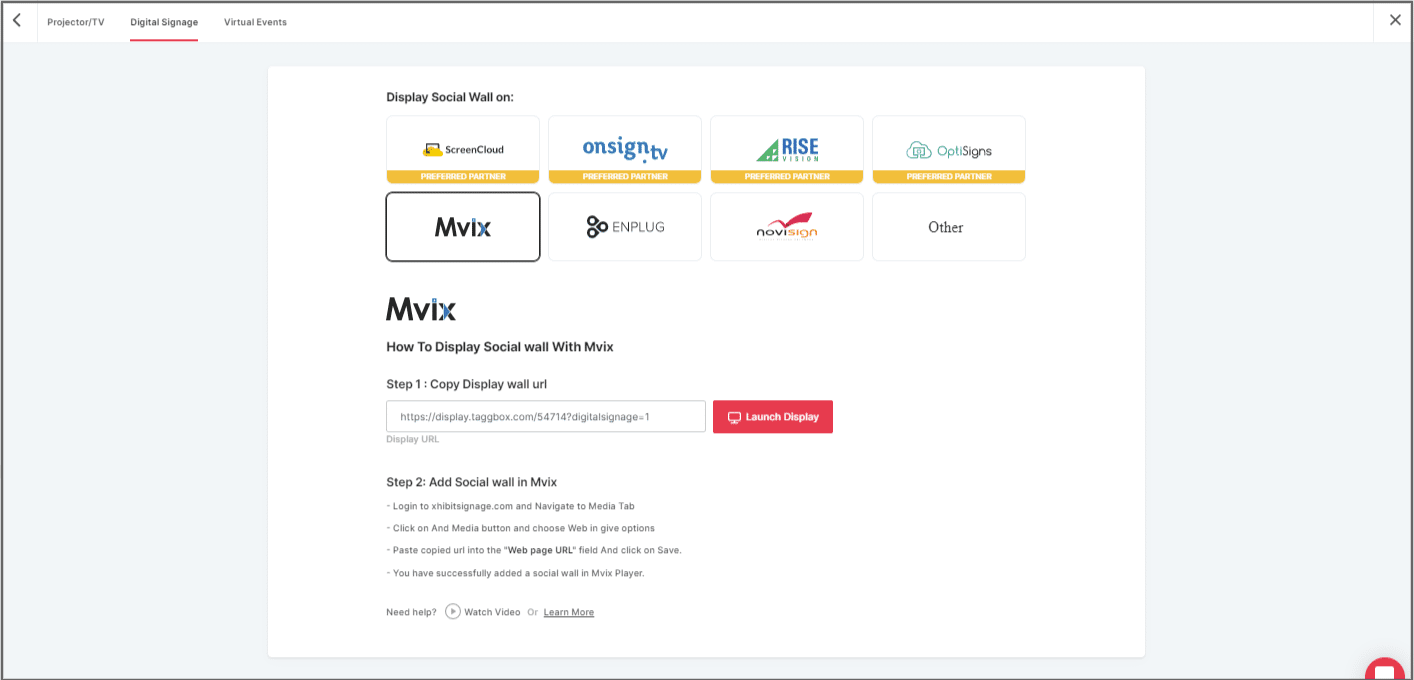Choose the OnSign TV option
Image resolution: width=1414 pixels, height=680 pixels.
pos(625,149)
